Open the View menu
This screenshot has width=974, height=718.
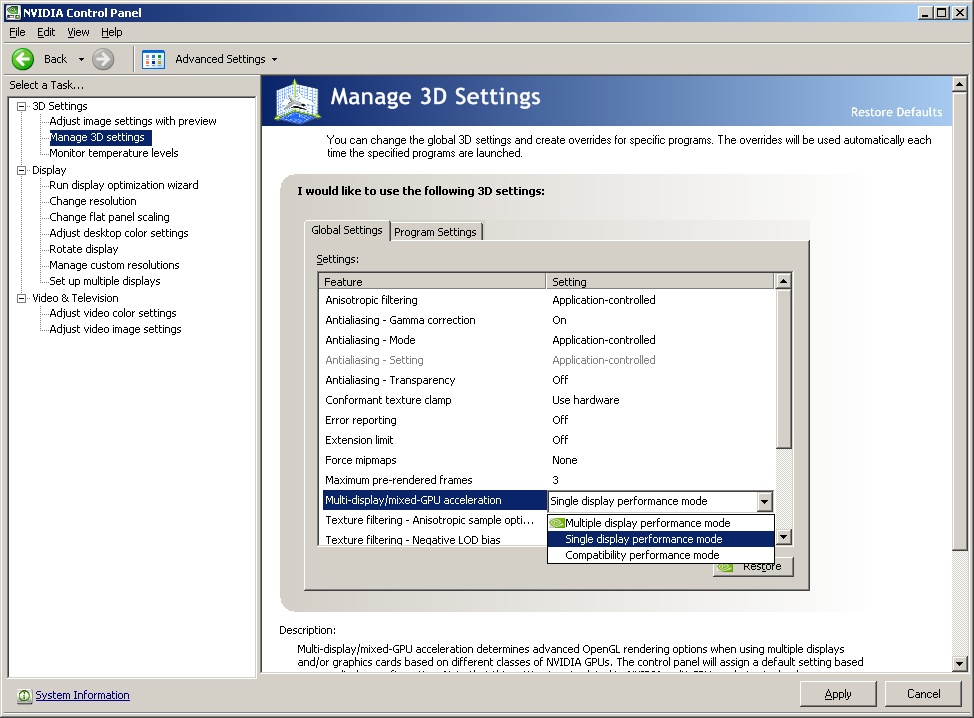point(78,32)
